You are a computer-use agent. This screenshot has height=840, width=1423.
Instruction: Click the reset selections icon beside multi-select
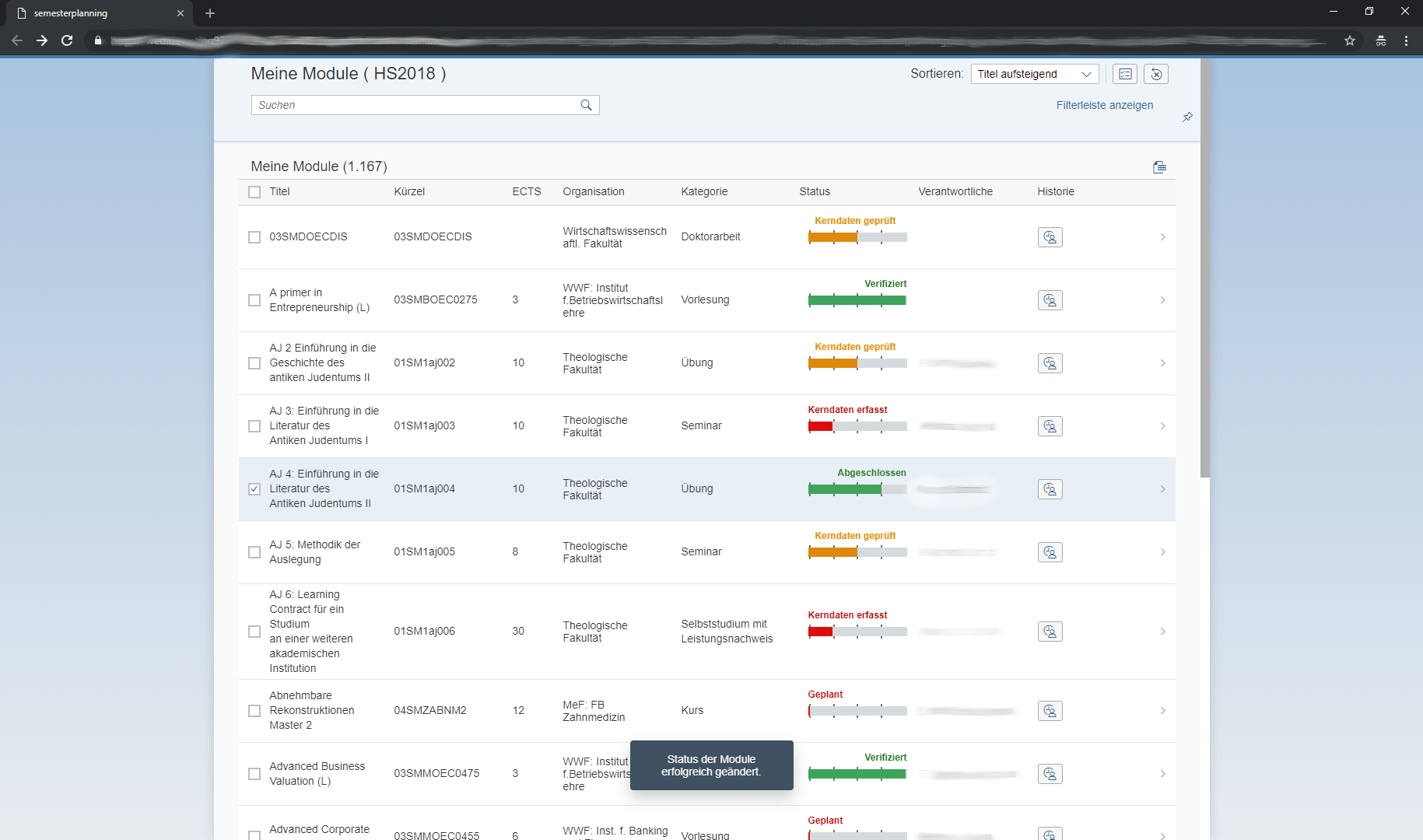1156,74
